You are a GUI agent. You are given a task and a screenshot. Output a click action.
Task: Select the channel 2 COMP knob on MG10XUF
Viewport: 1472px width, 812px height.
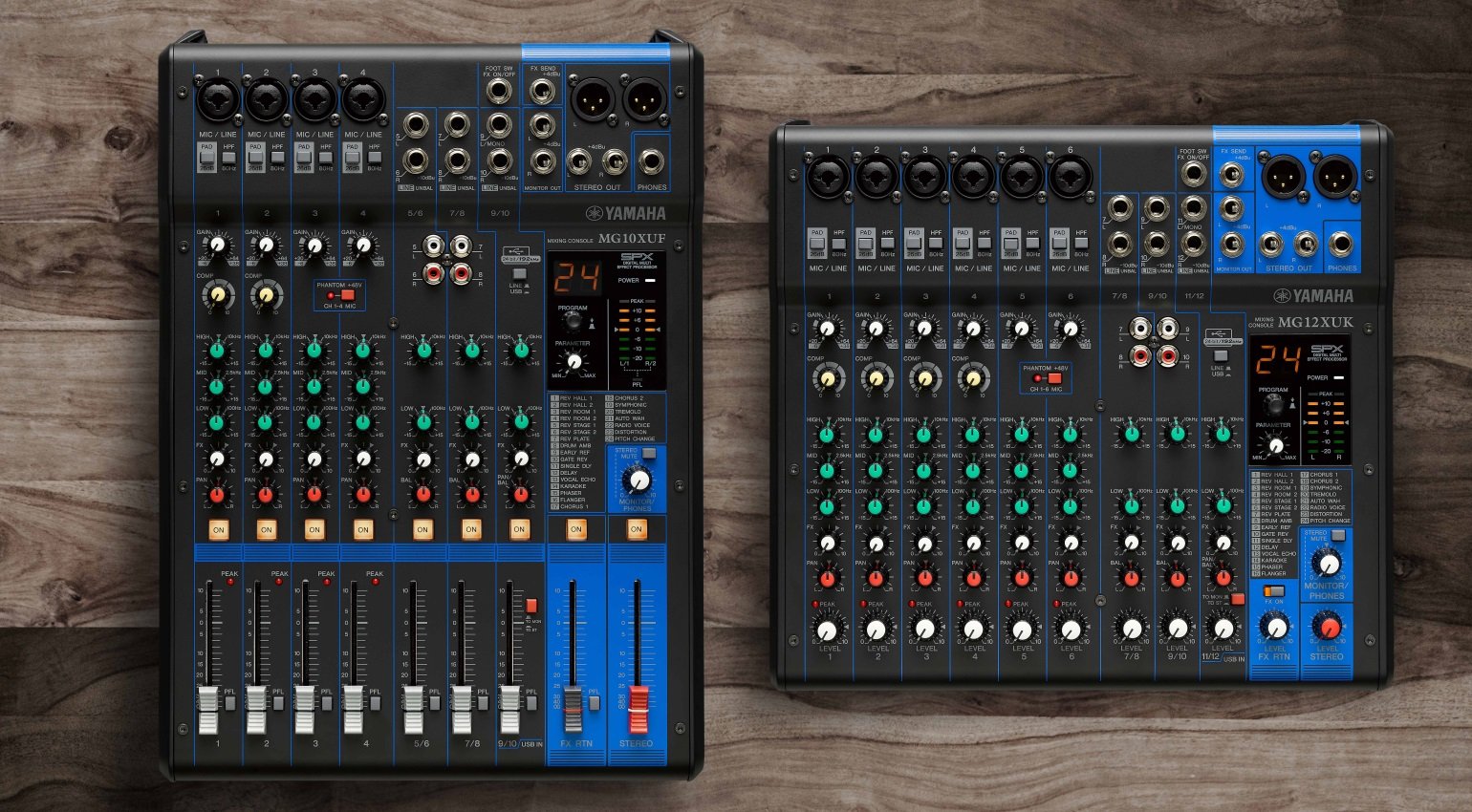click(266, 293)
